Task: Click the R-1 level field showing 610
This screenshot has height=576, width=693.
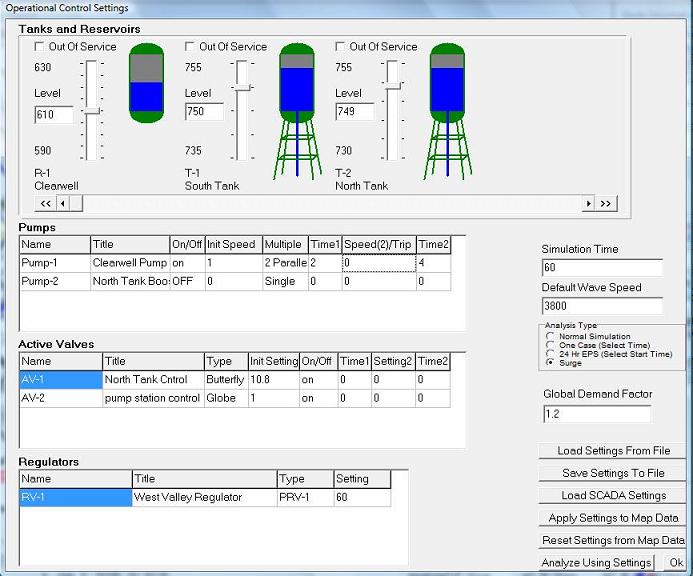Action: 54,115
